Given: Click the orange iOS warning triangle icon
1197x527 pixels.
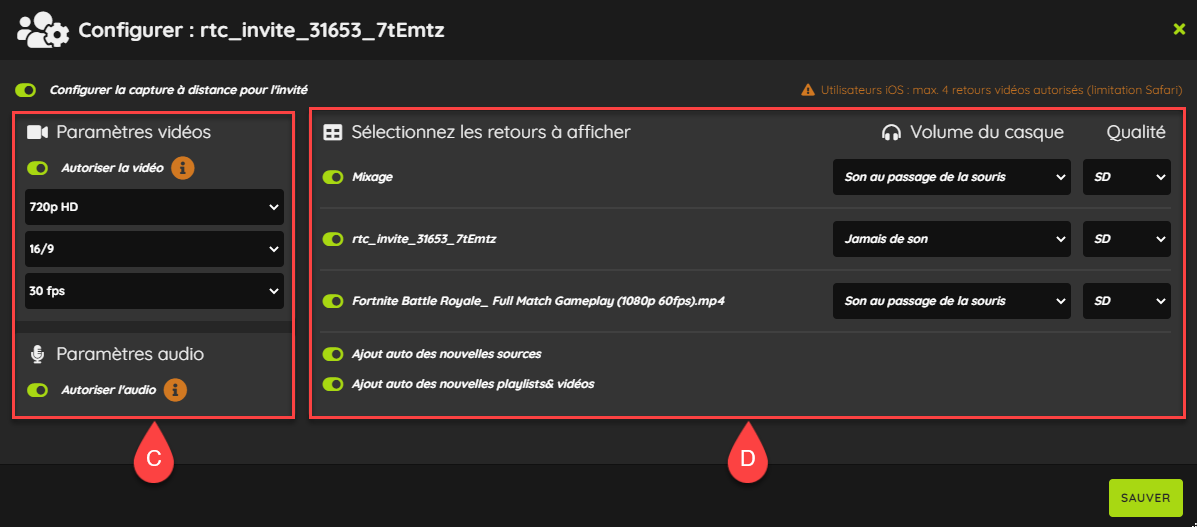Looking at the screenshot, I should [x=808, y=90].
